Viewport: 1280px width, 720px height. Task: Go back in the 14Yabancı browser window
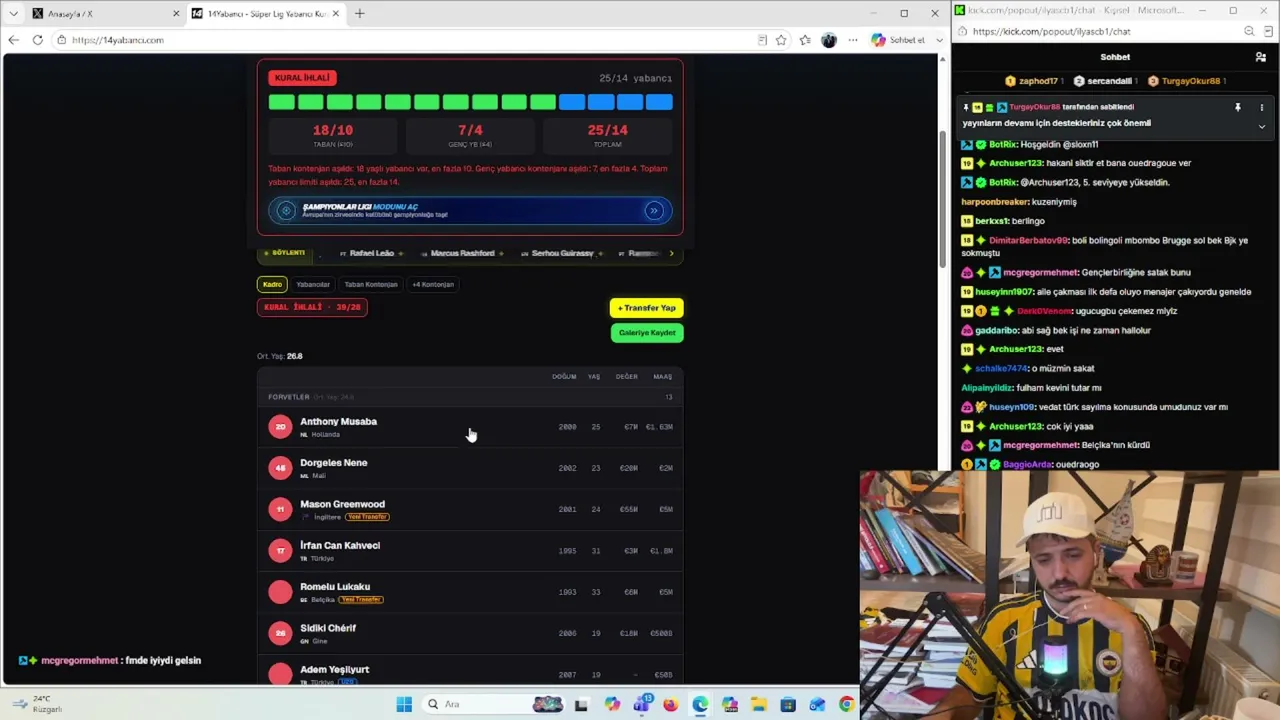pos(13,40)
